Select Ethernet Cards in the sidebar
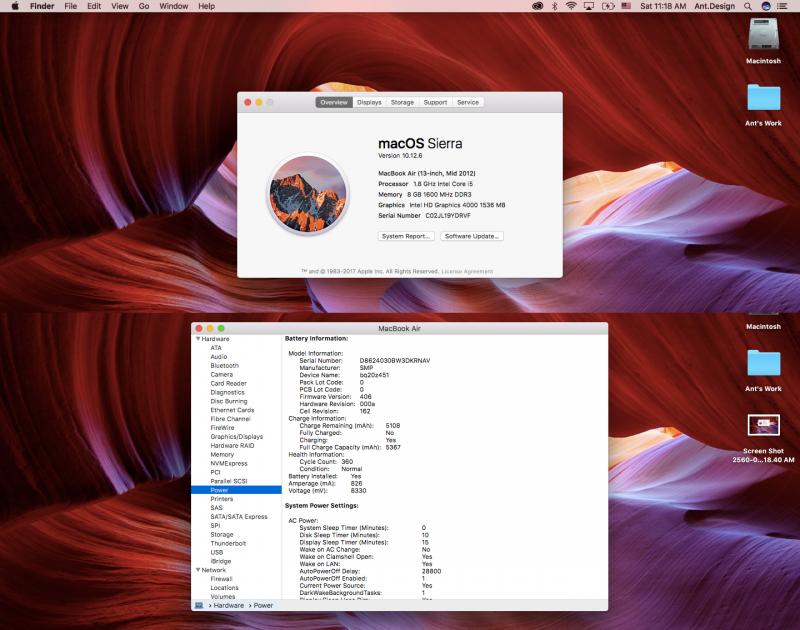This screenshot has width=800, height=630. [x=232, y=410]
